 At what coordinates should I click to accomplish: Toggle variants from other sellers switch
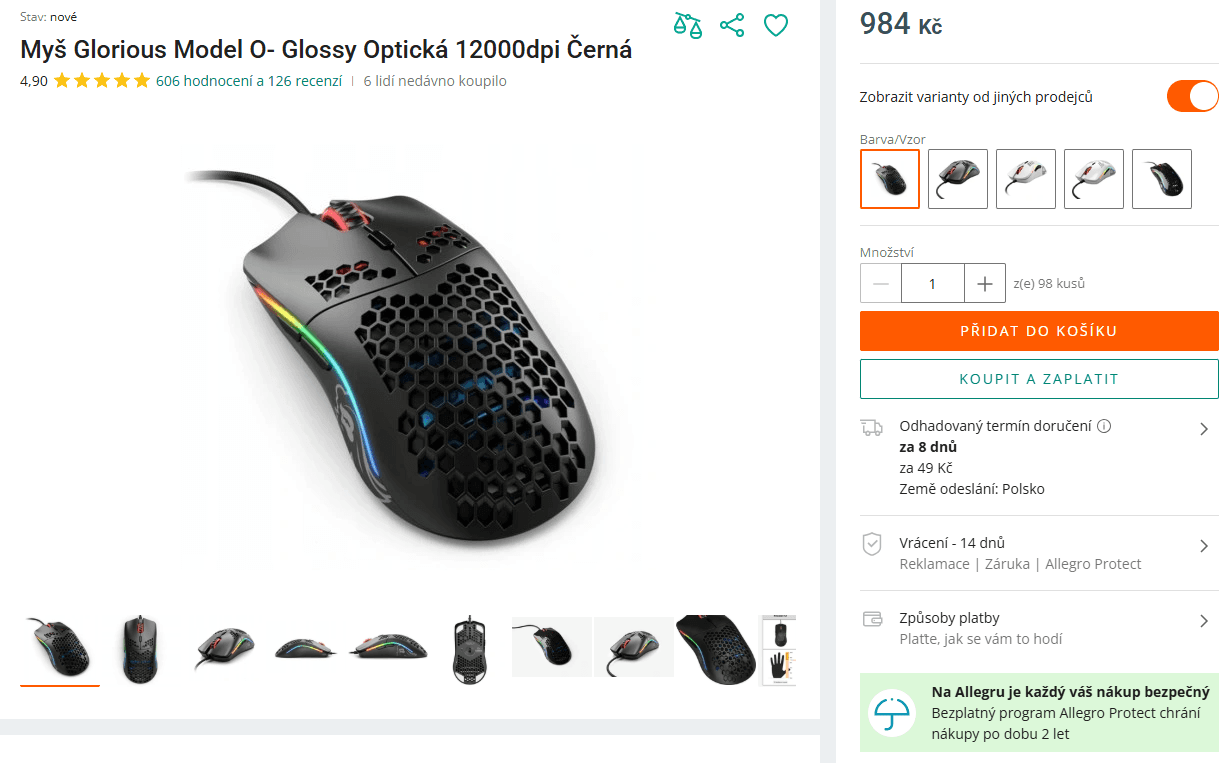pyautogui.click(x=1192, y=96)
